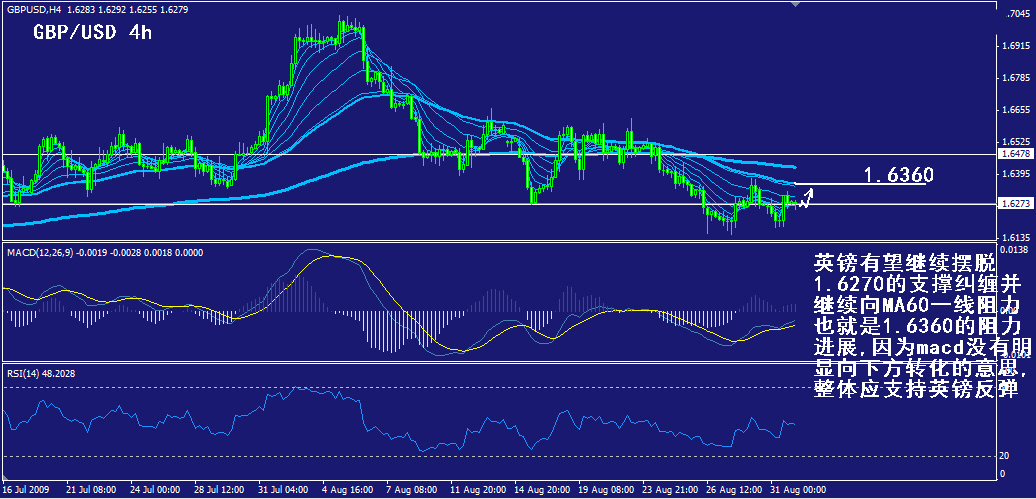
Task: Click the '4 Aug 16:00' time label
Action: click(x=348, y=490)
